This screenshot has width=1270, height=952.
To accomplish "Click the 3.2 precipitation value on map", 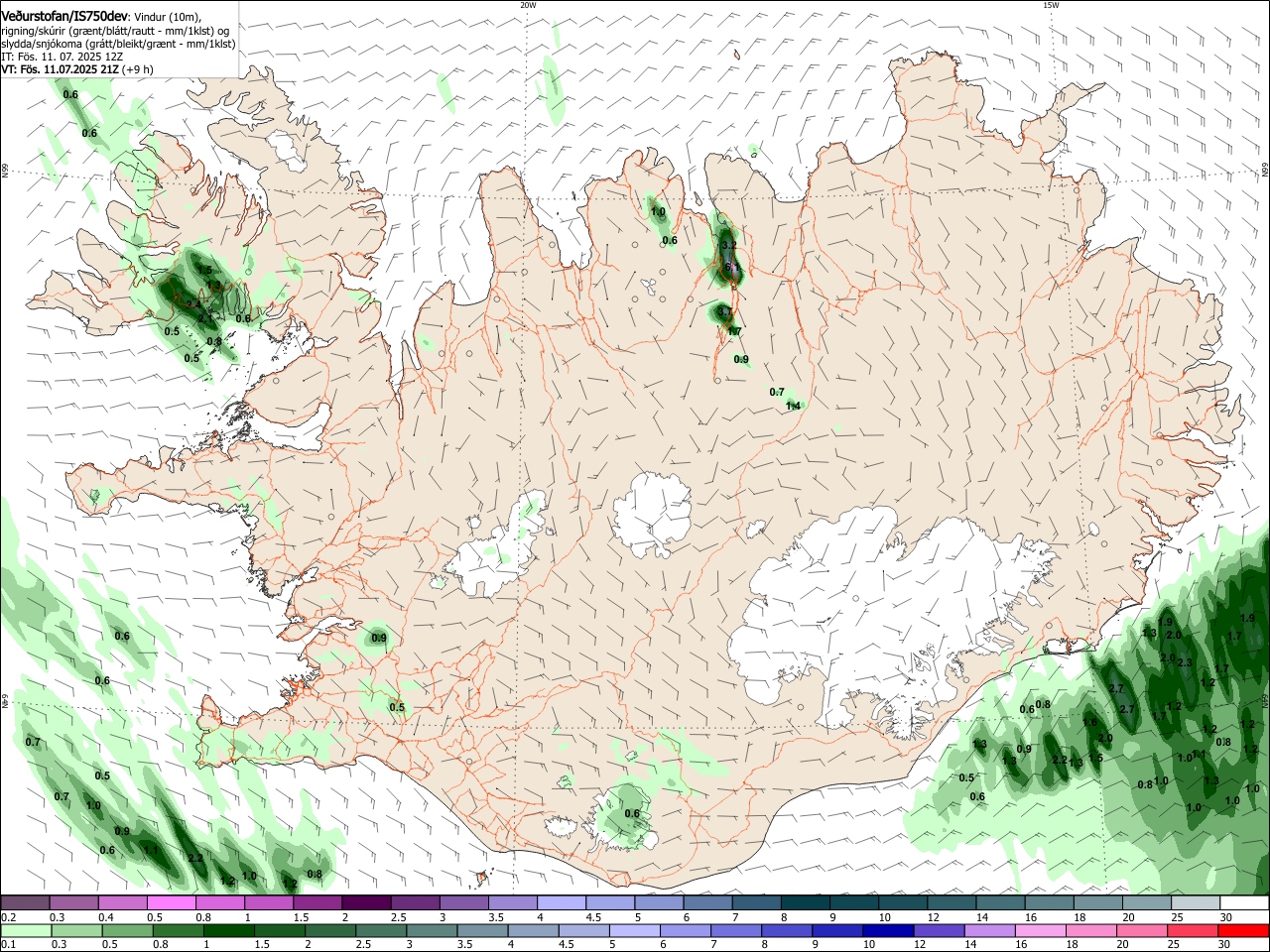I will 727,244.
